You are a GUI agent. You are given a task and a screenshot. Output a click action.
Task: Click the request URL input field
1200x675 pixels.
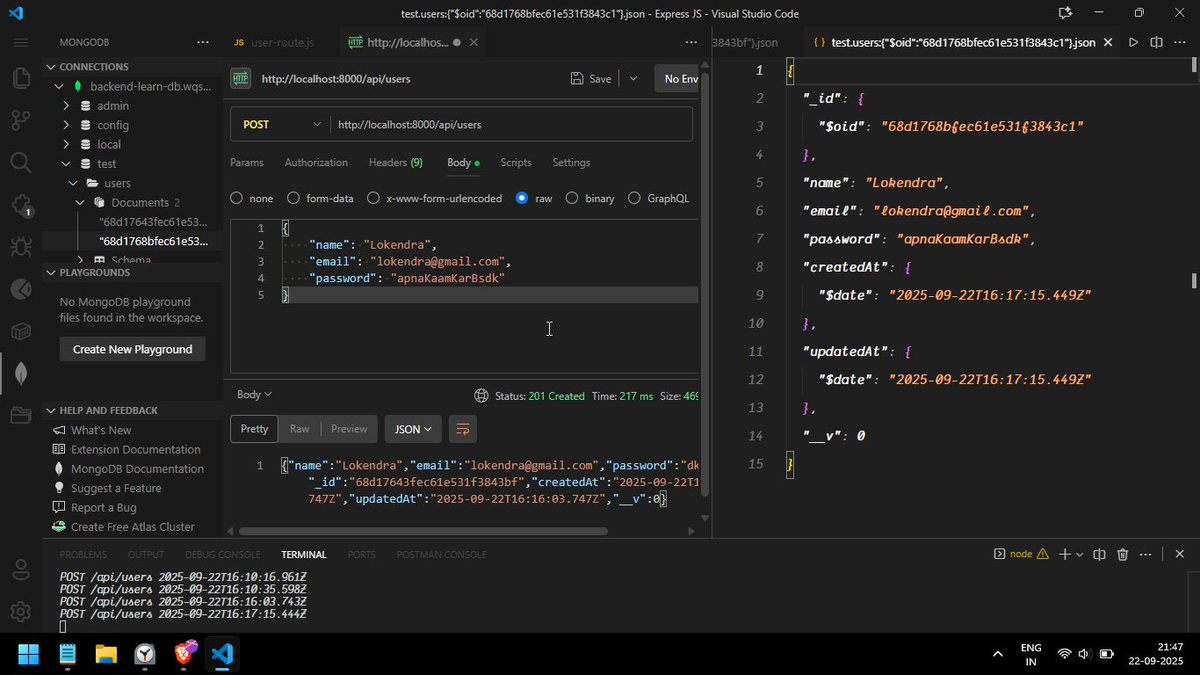click(511, 125)
